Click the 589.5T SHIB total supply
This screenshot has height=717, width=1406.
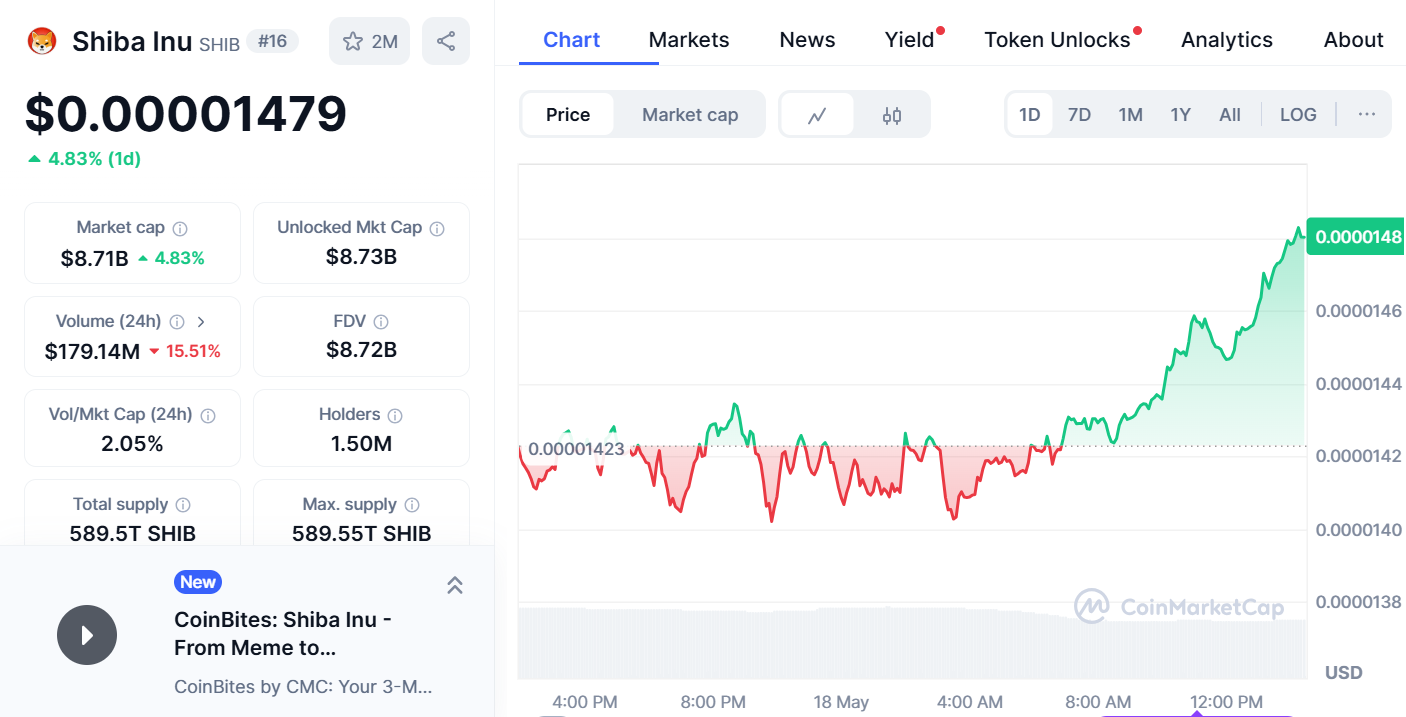[132, 533]
